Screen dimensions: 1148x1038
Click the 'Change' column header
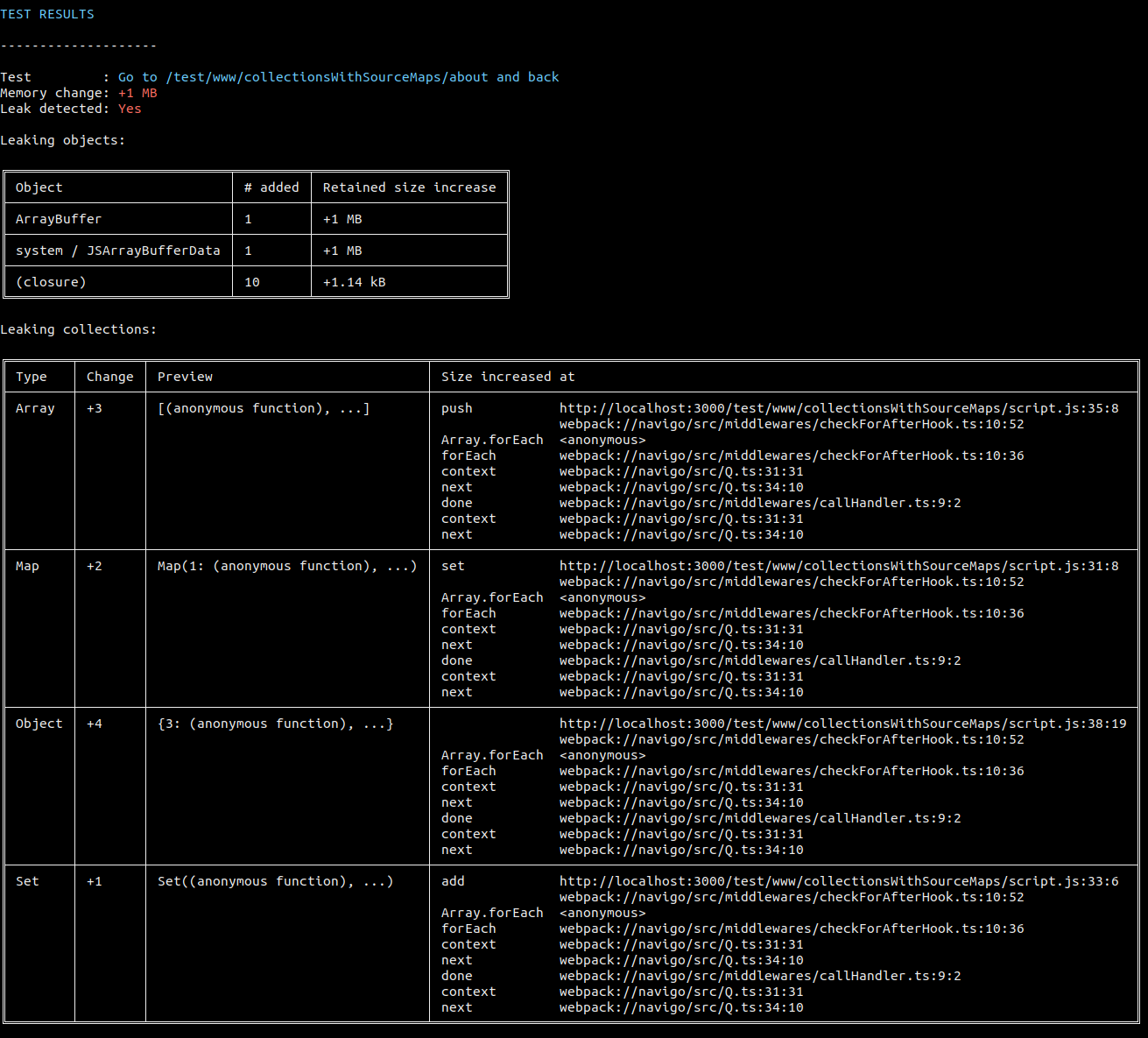(110, 377)
